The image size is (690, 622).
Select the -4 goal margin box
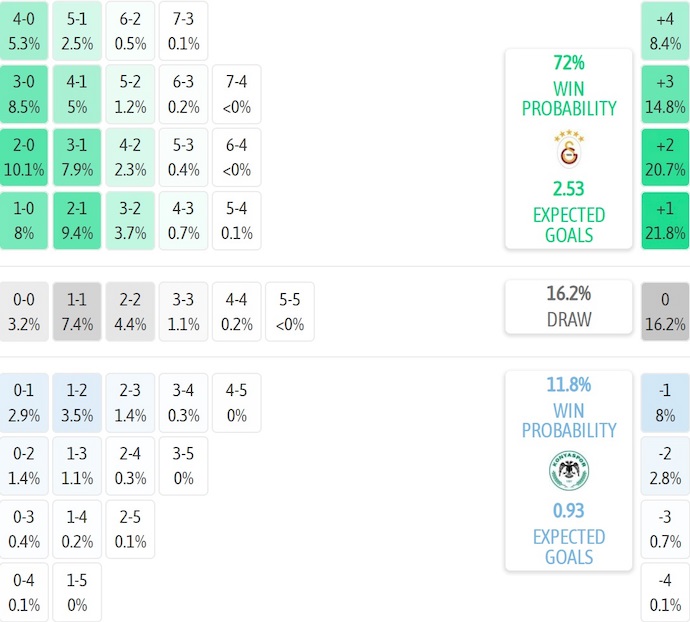[665, 592]
